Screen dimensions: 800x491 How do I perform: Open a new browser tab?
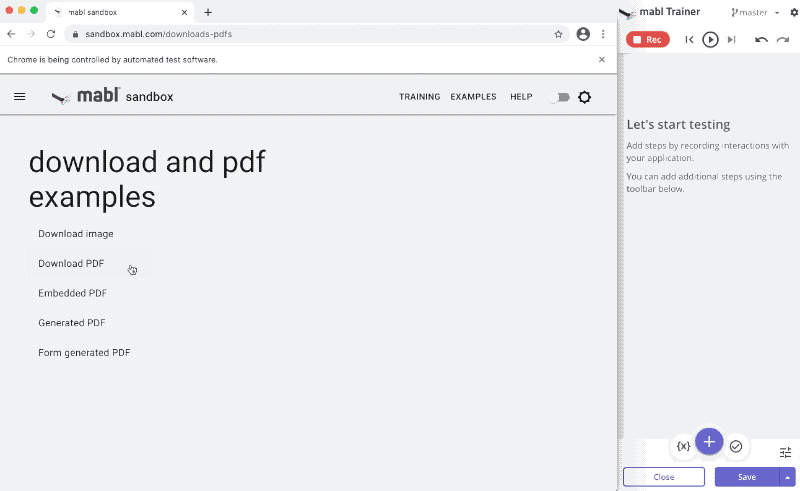tap(208, 12)
